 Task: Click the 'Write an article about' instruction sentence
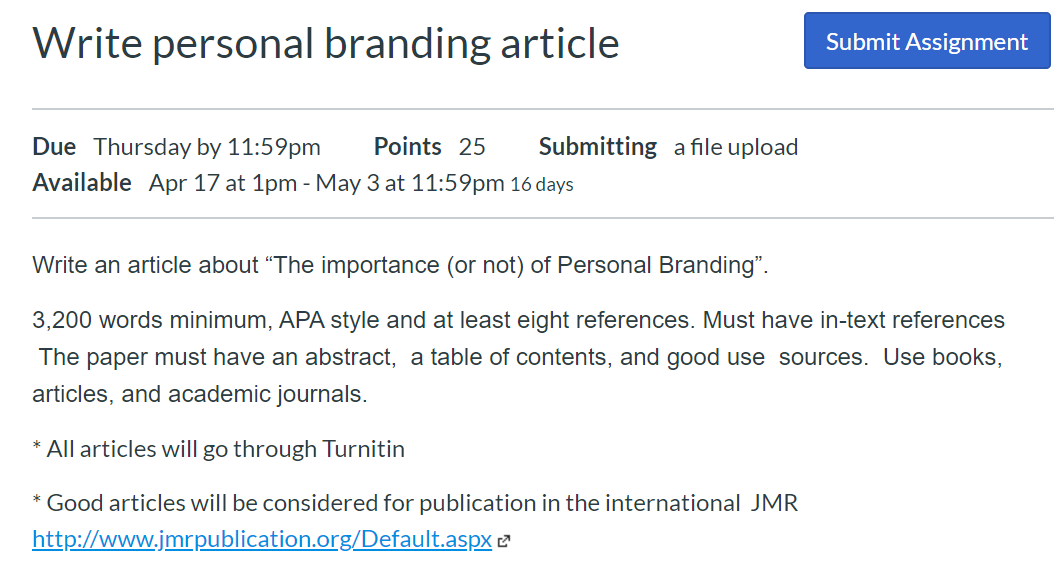[400, 265]
